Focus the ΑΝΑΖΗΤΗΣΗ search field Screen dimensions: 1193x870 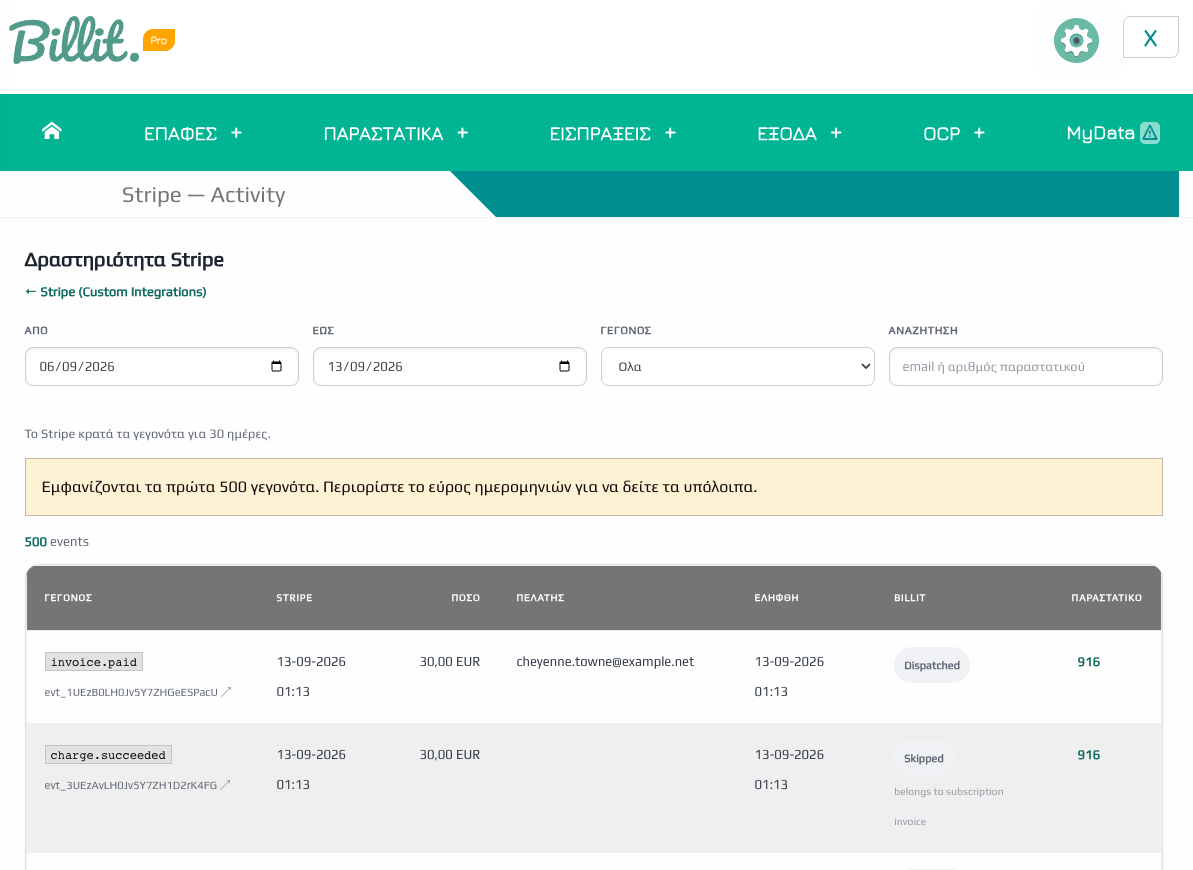pos(1025,367)
